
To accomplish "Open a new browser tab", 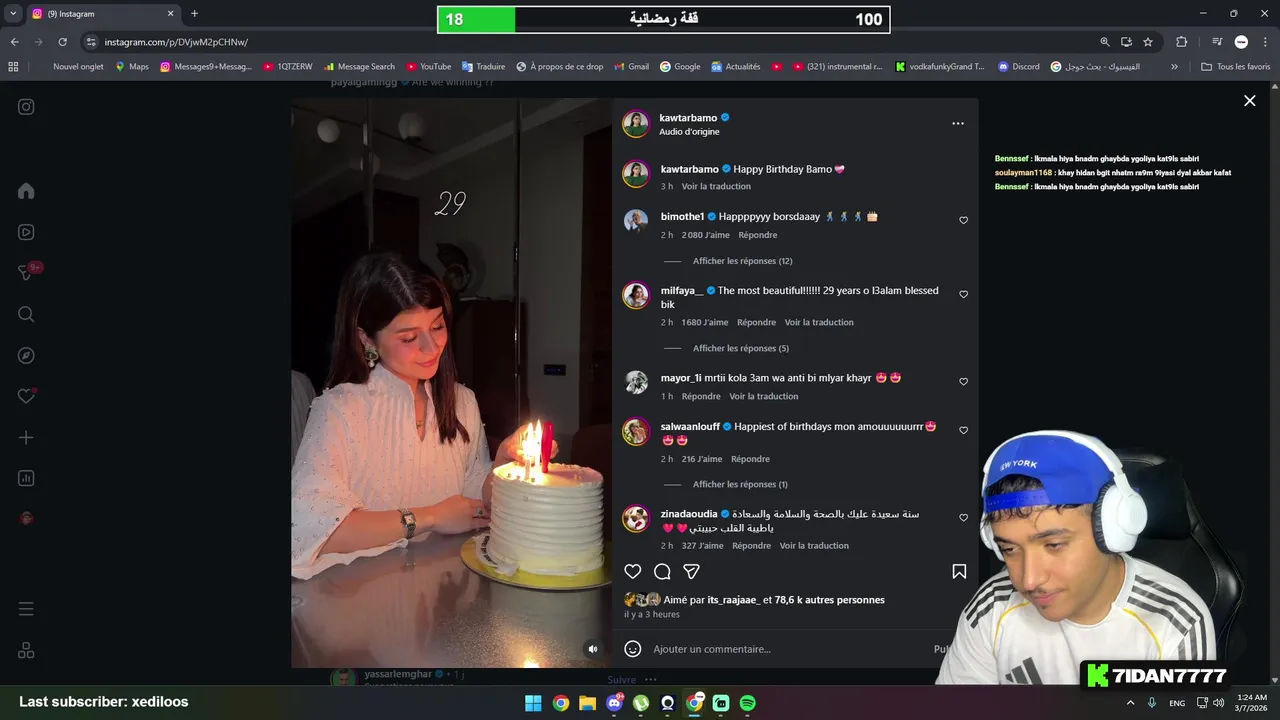I will click(x=194, y=14).
